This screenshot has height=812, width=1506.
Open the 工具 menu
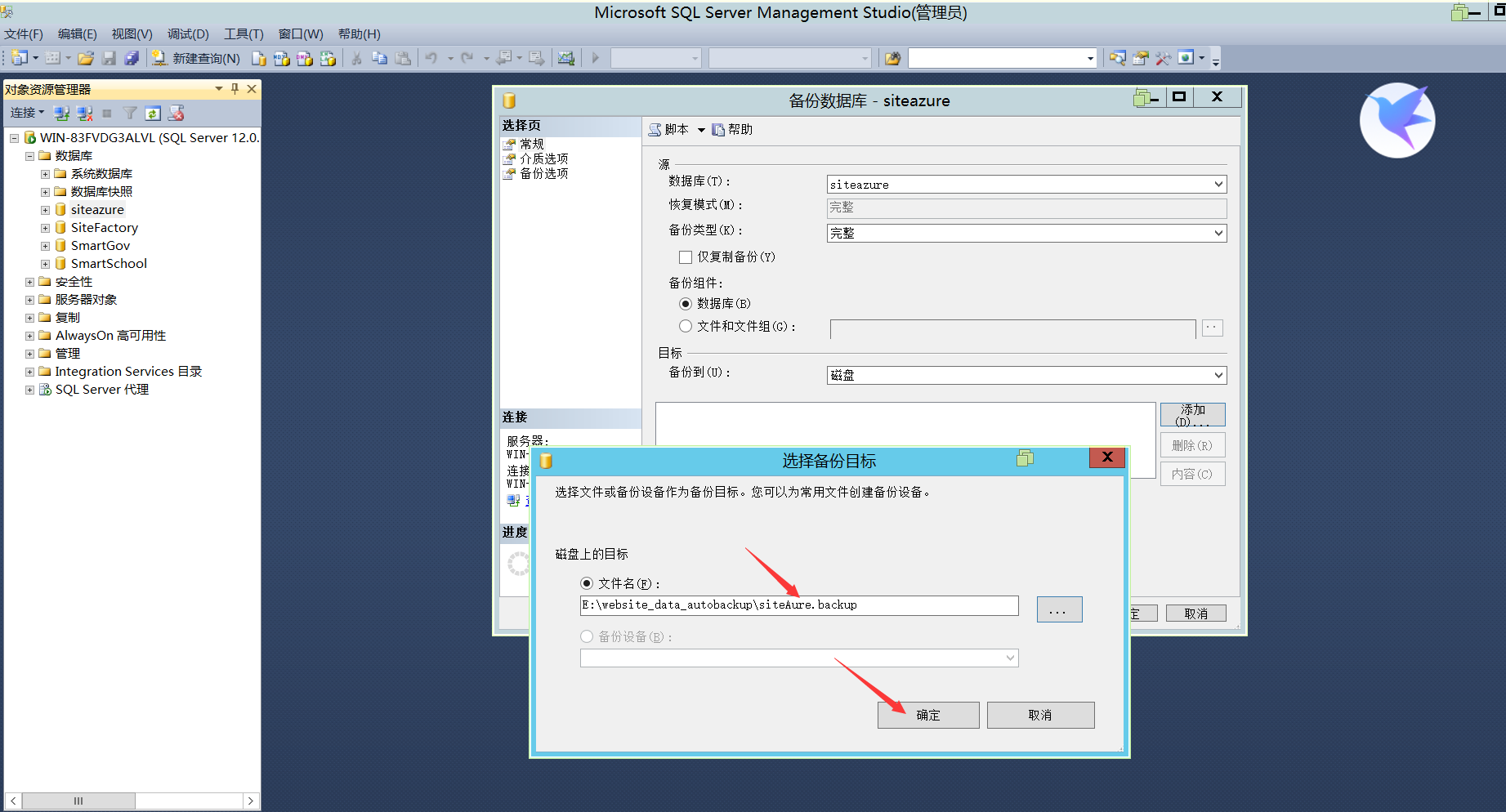pos(242,34)
